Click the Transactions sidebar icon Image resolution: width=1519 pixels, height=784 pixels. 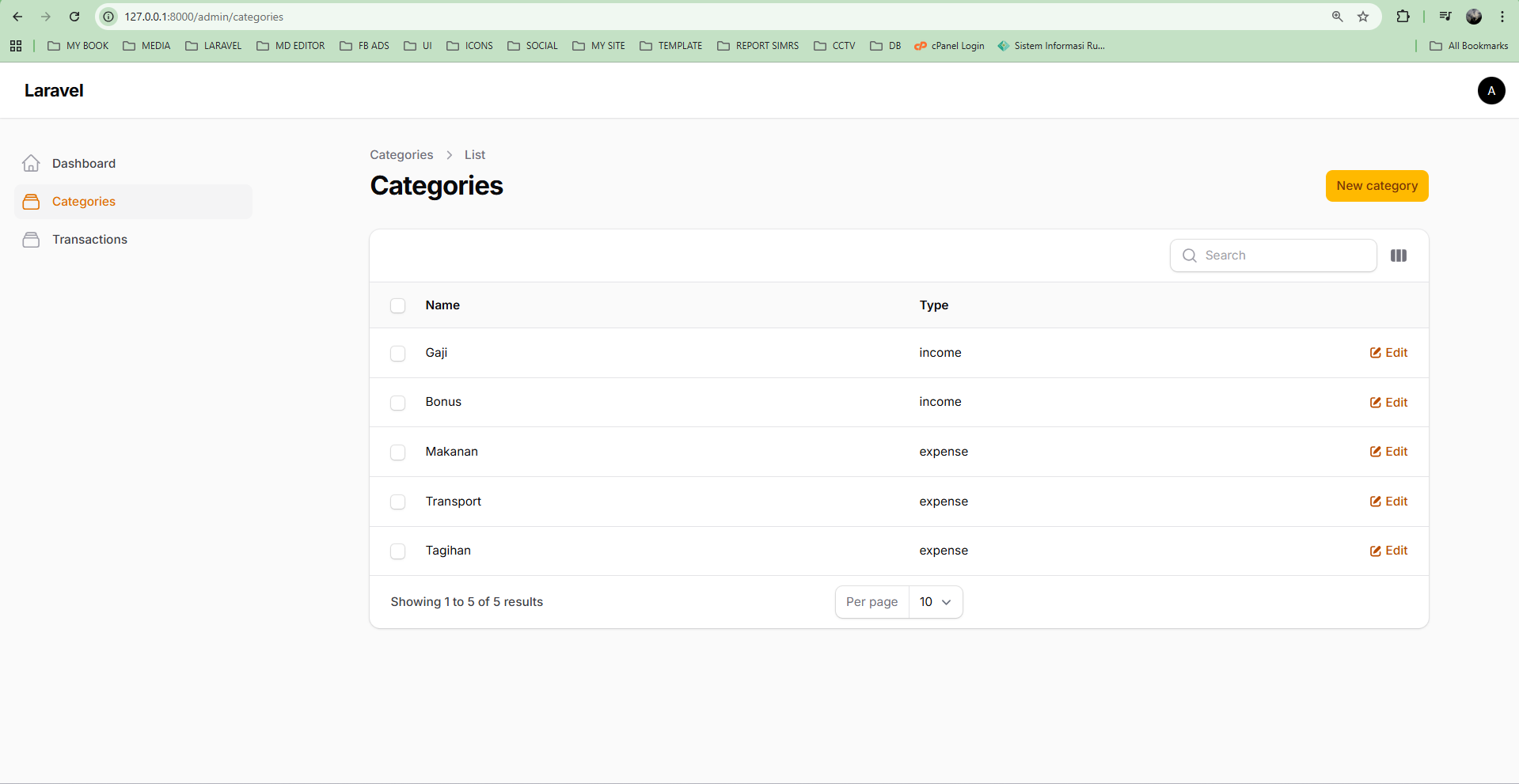[31, 240]
